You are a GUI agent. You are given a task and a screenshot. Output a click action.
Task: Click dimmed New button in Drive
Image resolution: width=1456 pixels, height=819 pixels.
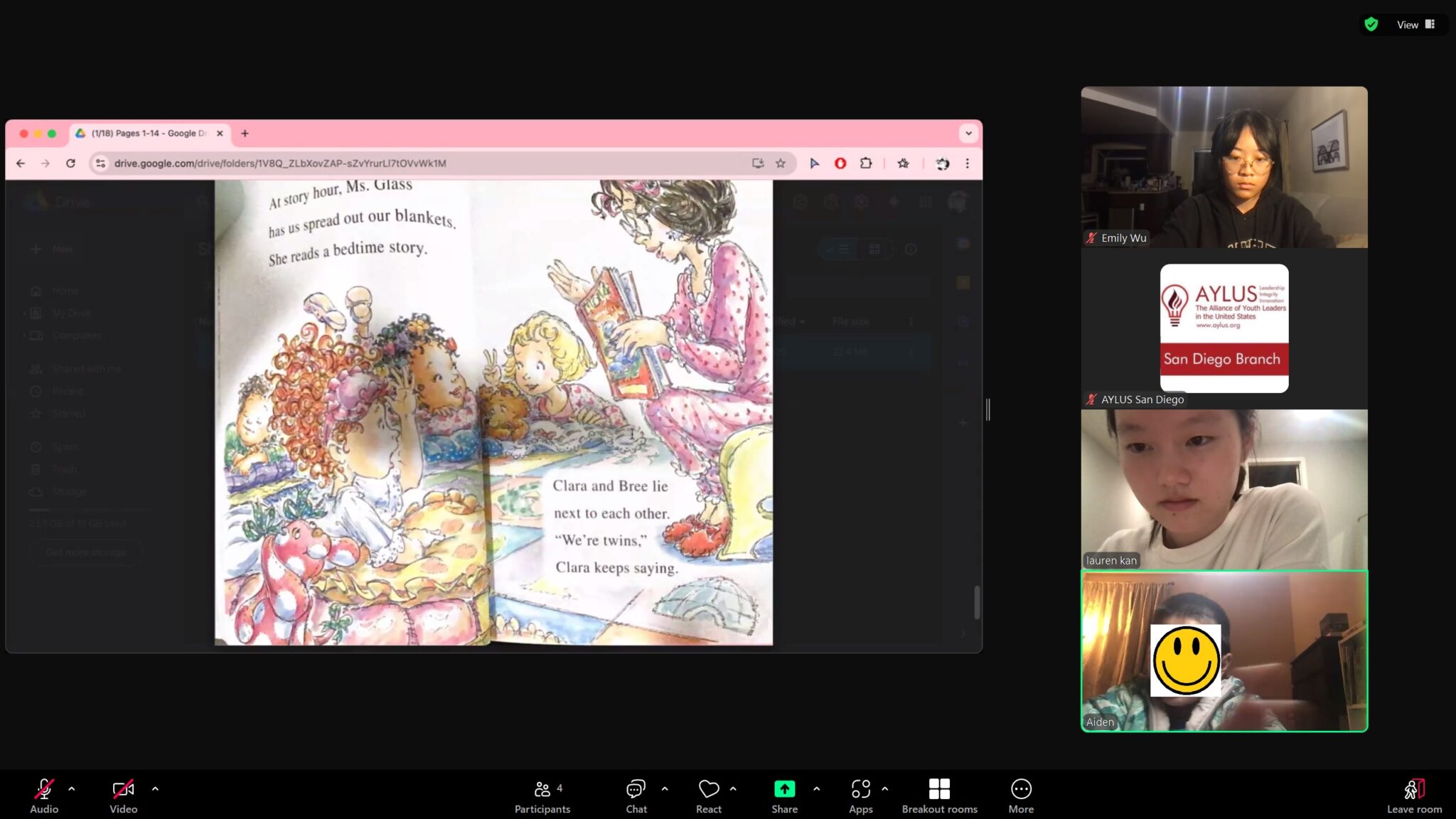[52, 249]
